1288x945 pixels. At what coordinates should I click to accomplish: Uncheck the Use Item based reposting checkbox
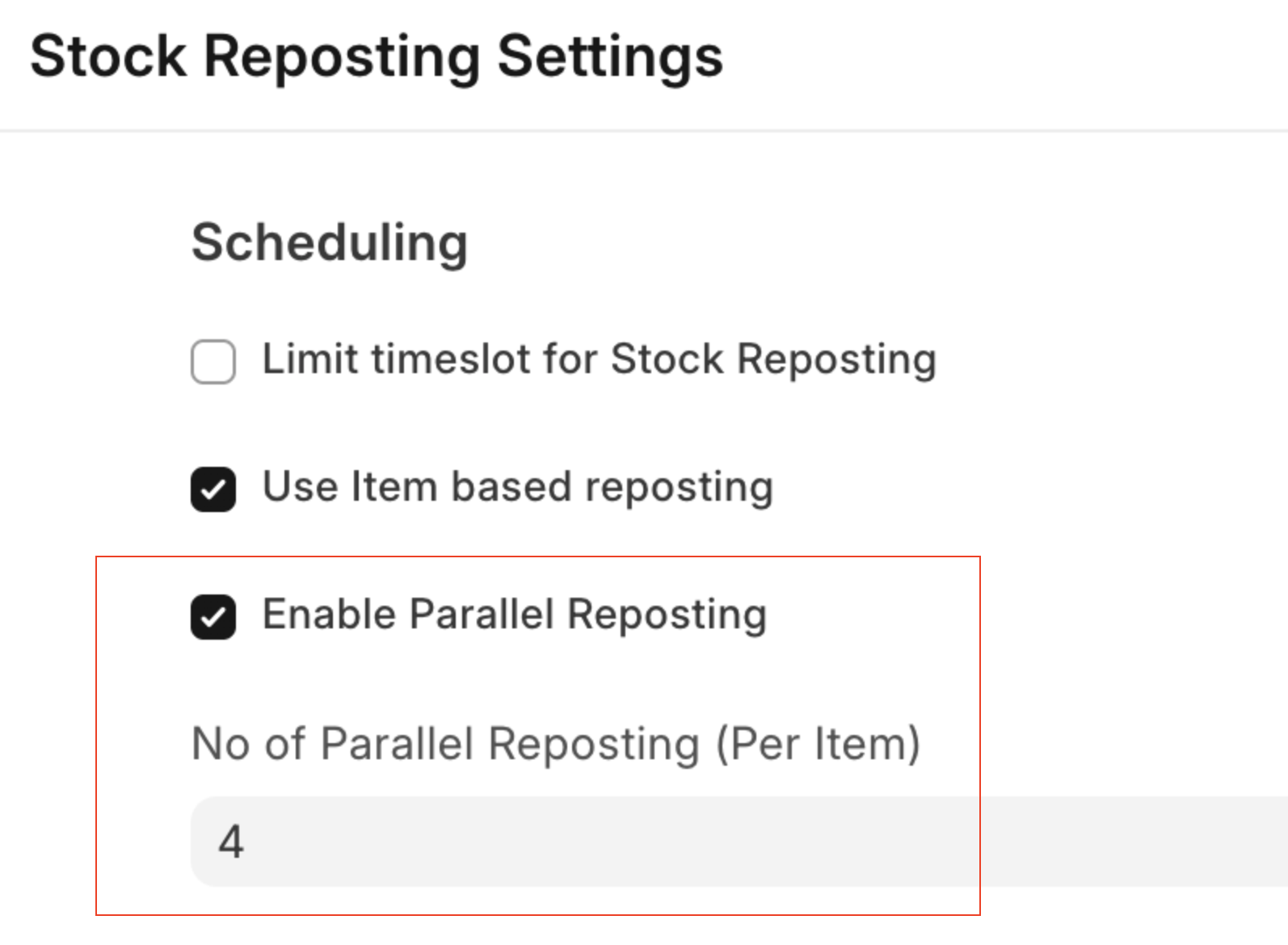[213, 489]
